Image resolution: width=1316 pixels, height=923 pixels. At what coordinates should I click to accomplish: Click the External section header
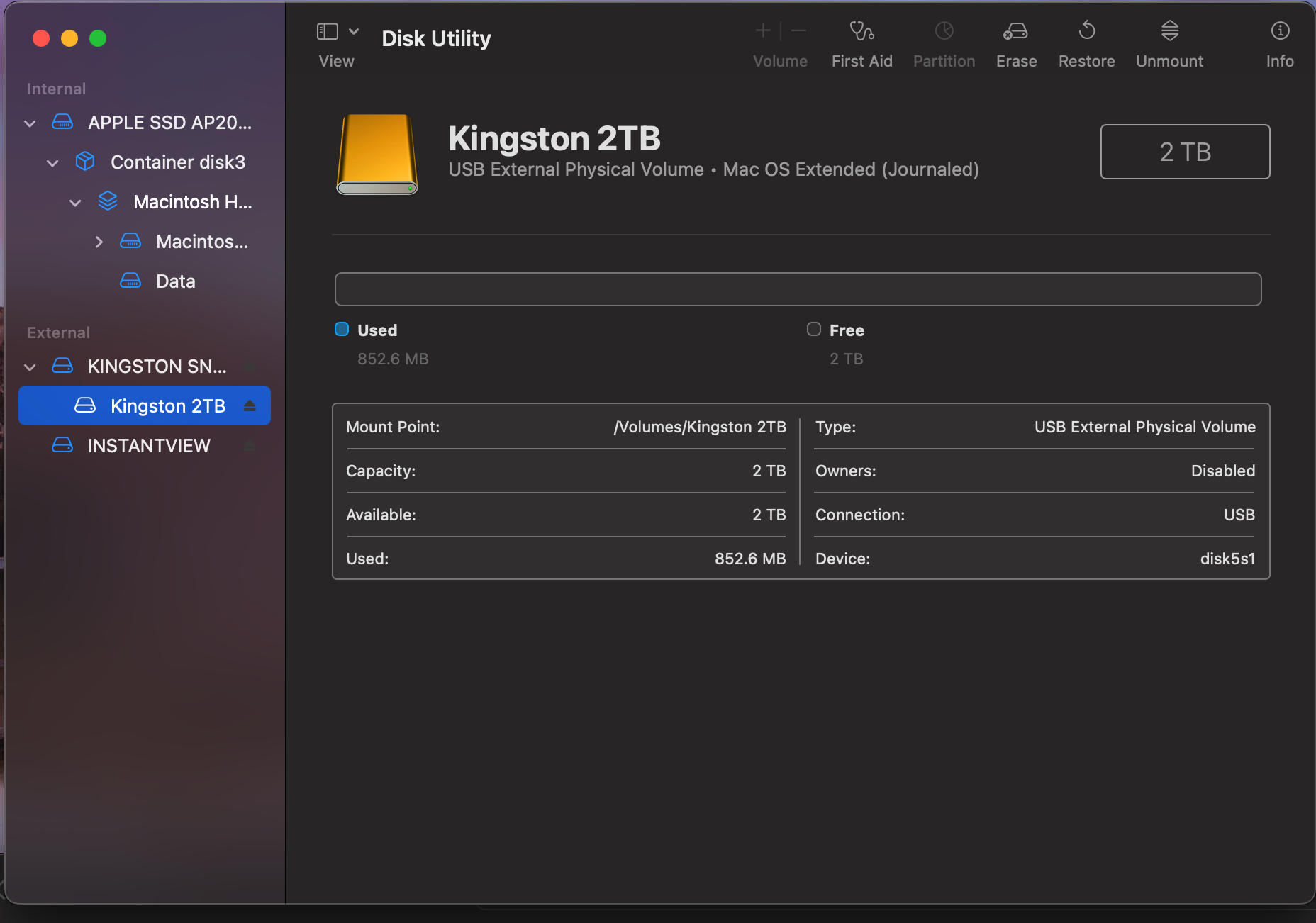pos(58,332)
